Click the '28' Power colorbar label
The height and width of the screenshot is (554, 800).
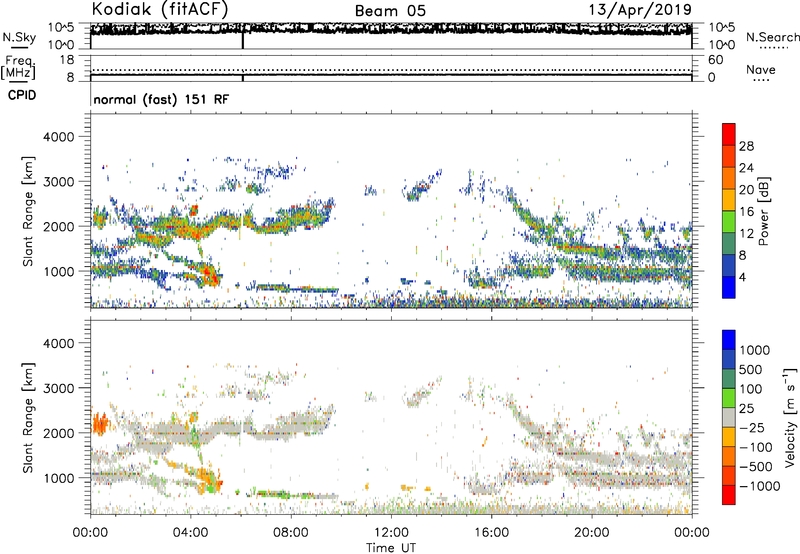coord(746,146)
